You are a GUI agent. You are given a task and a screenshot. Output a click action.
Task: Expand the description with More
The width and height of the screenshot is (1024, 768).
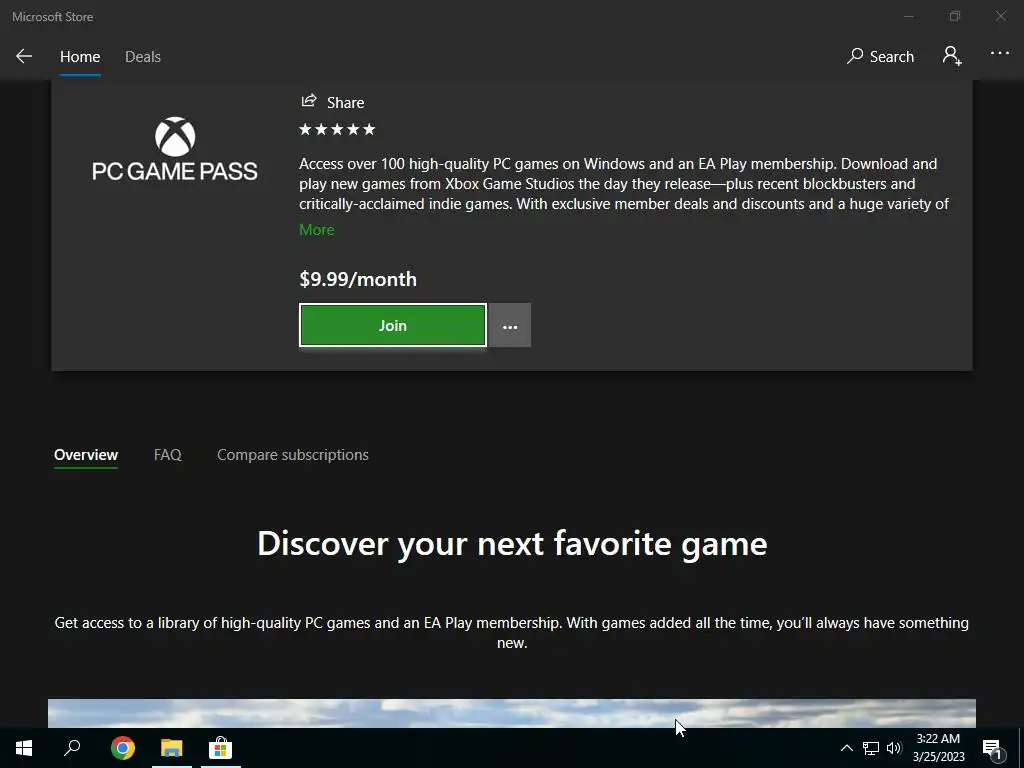point(317,230)
